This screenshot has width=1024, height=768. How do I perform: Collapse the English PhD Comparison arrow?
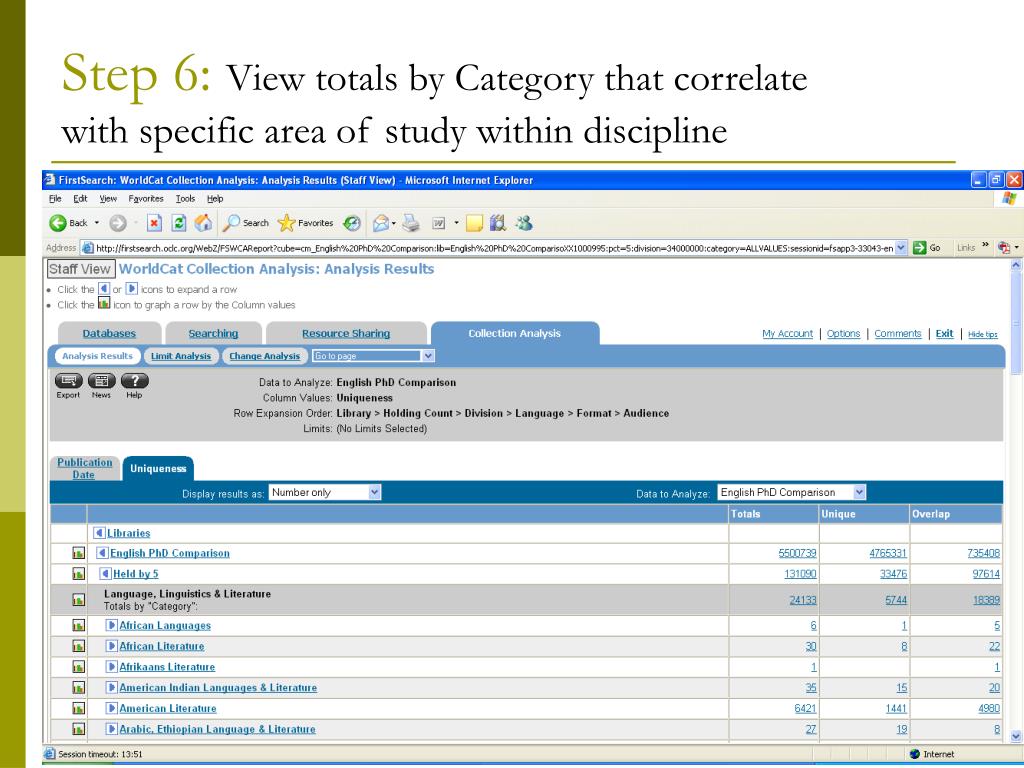coord(102,553)
